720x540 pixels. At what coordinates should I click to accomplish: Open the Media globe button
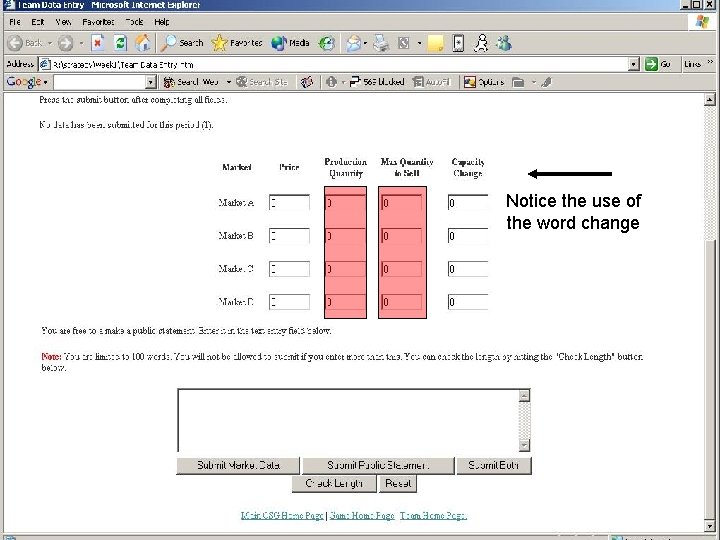click(290, 43)
